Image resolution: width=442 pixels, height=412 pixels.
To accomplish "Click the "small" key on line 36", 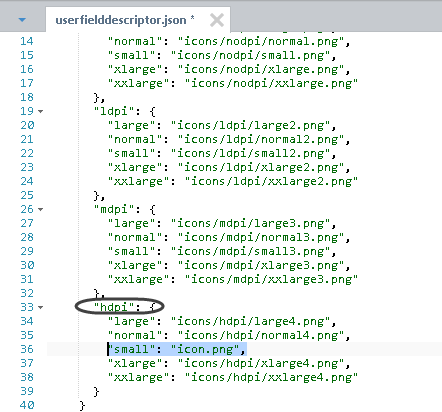I will [131, 349].
